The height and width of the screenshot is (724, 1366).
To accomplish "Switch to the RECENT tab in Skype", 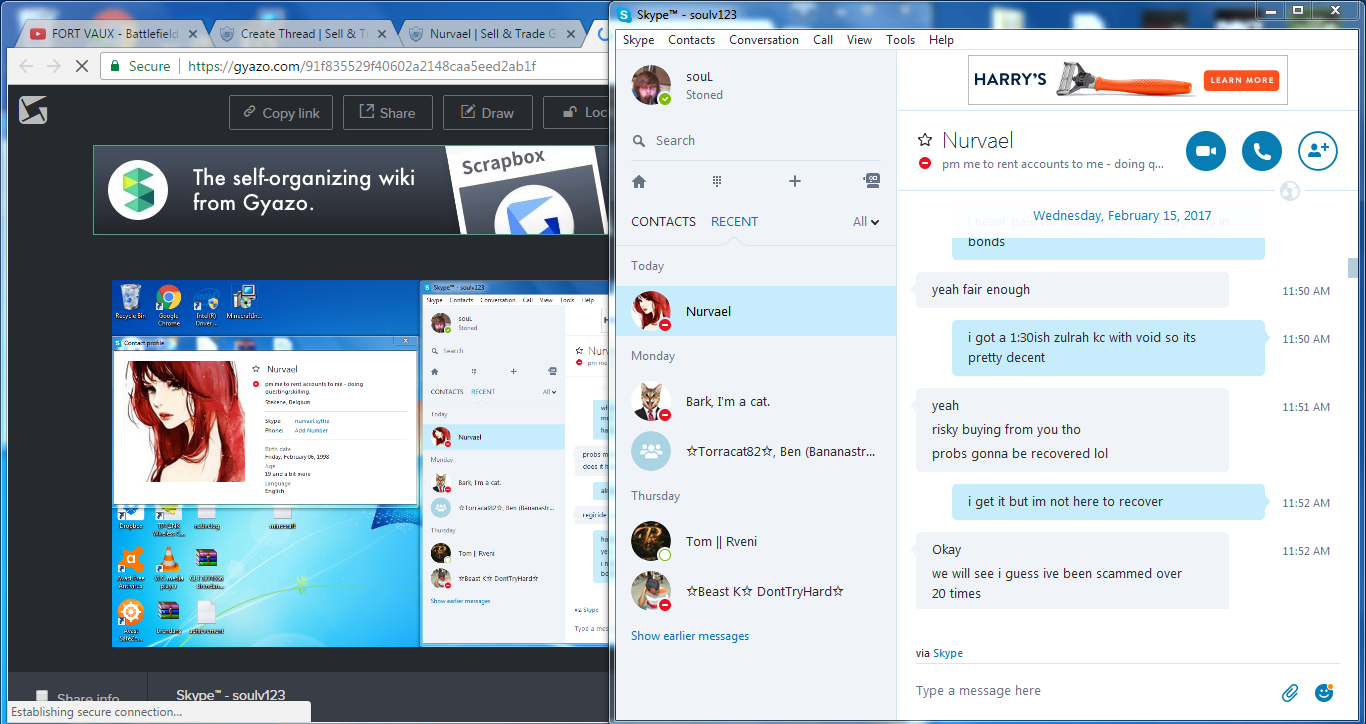I will coord(734,222).
